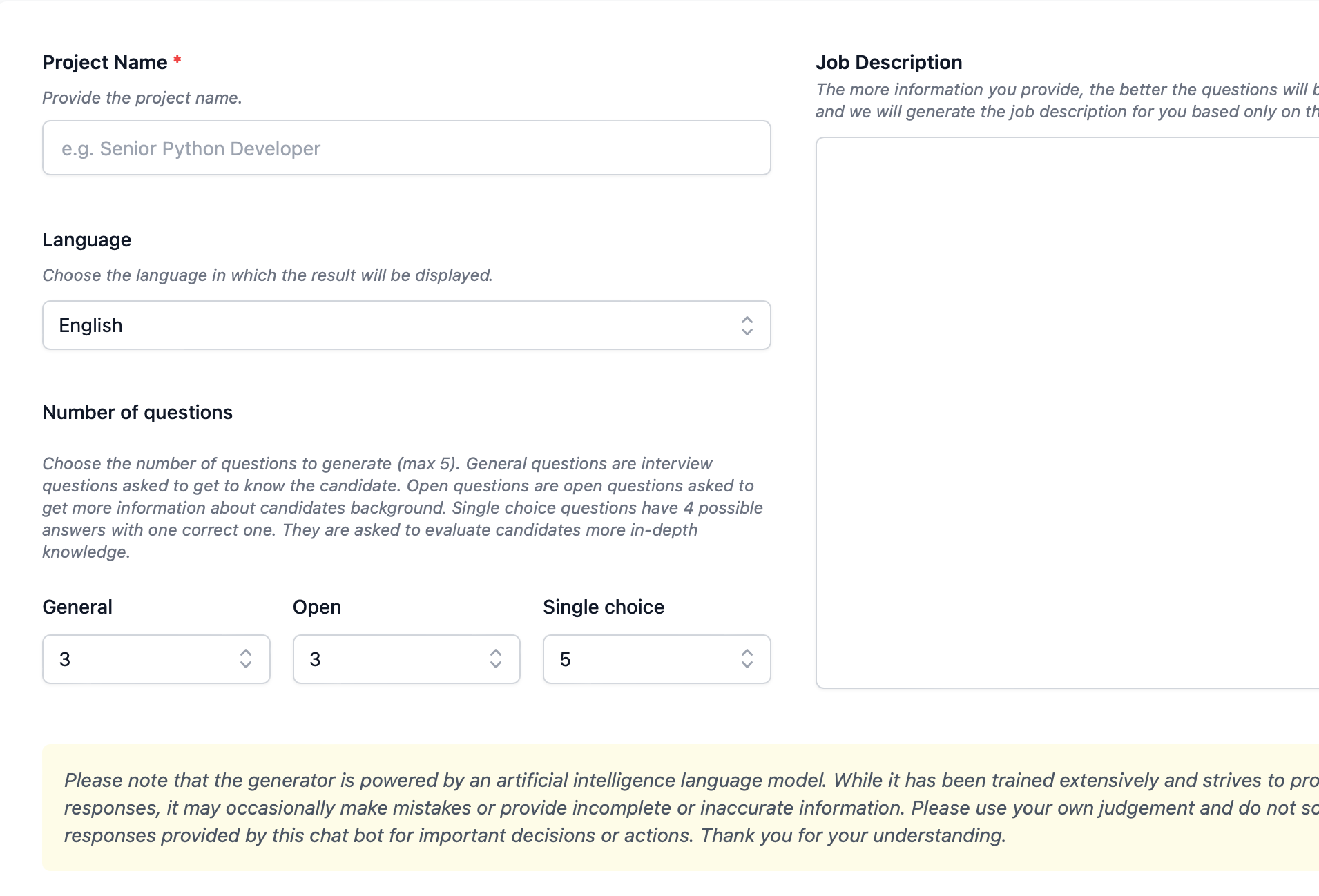The width and height of the screenshot is (1319, 896).
Task: Click the currently selected English language option
Action: [x=90, y=325]
